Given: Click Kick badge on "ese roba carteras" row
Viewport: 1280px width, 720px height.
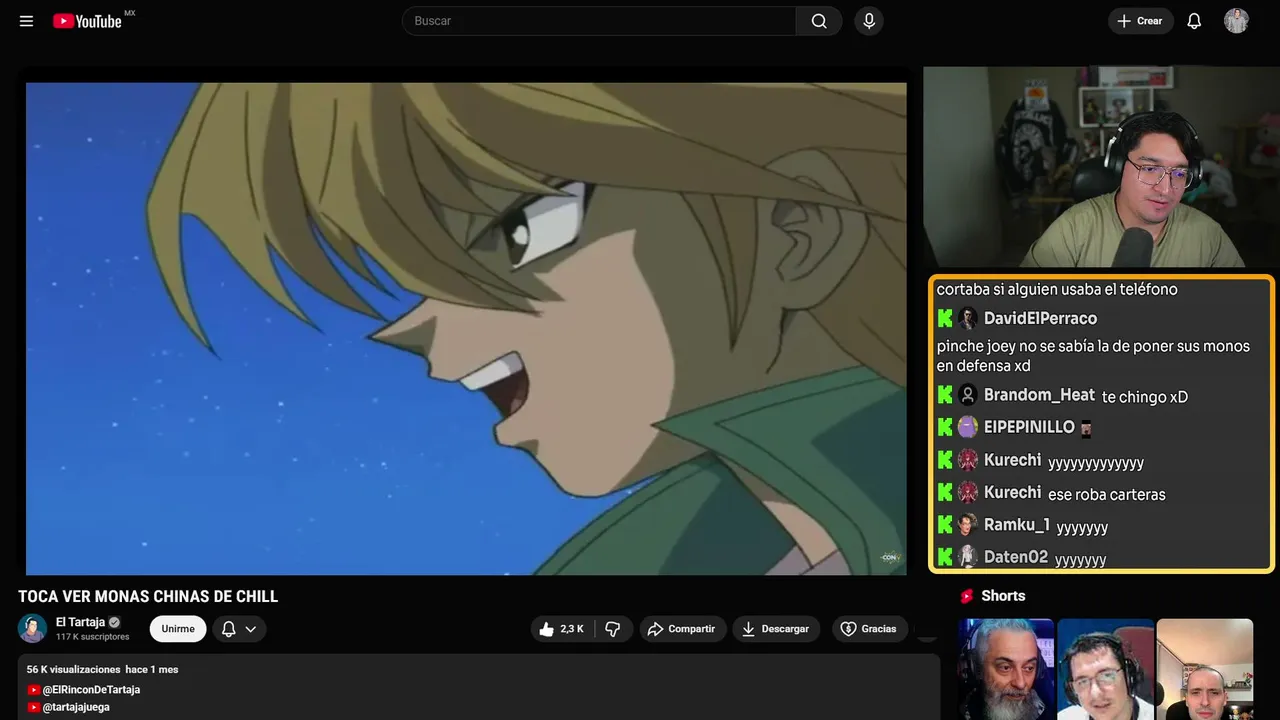Looking at the screenshot, I should tap(945, 492).
